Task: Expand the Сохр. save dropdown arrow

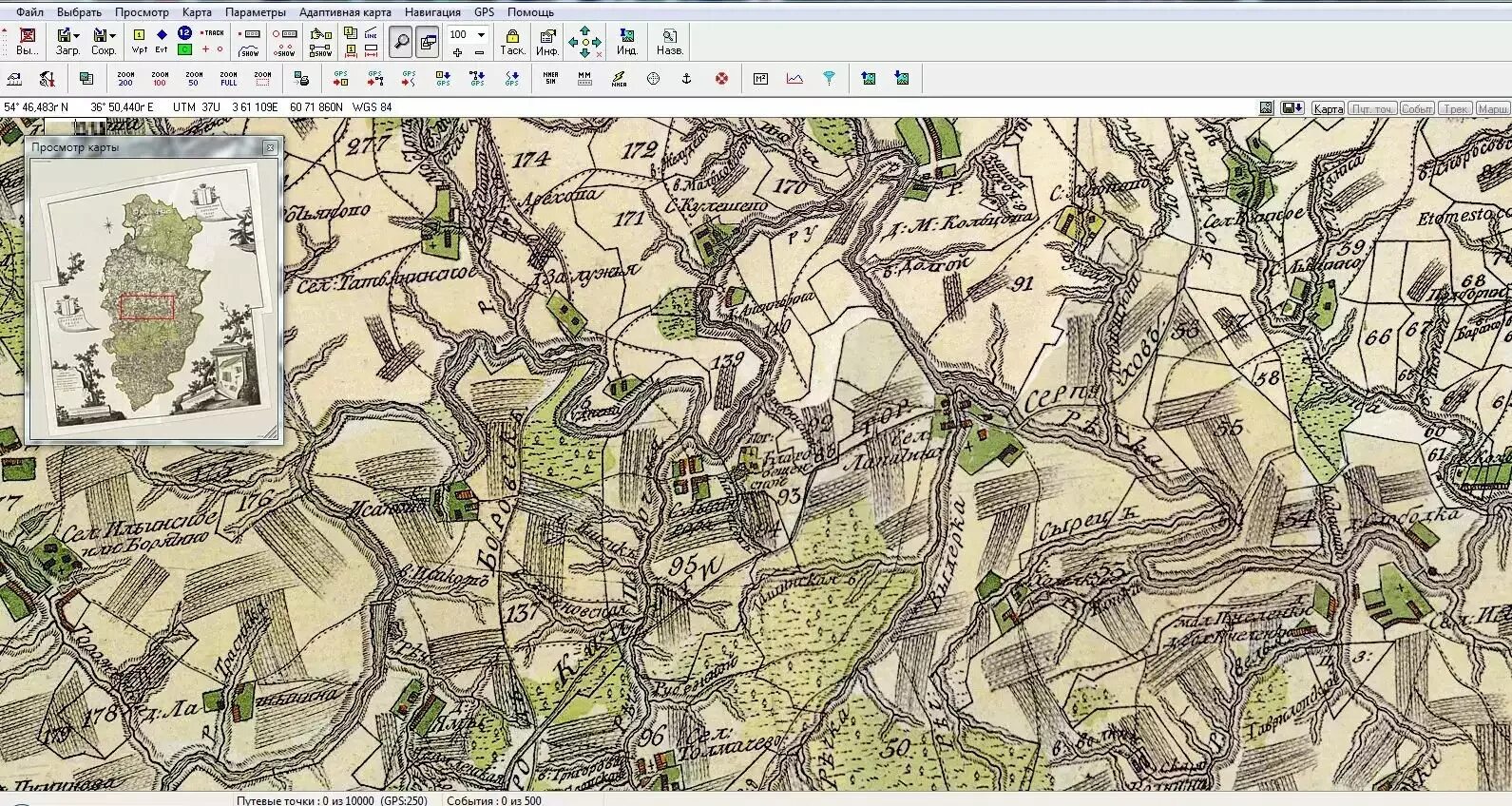Action: 113,36
